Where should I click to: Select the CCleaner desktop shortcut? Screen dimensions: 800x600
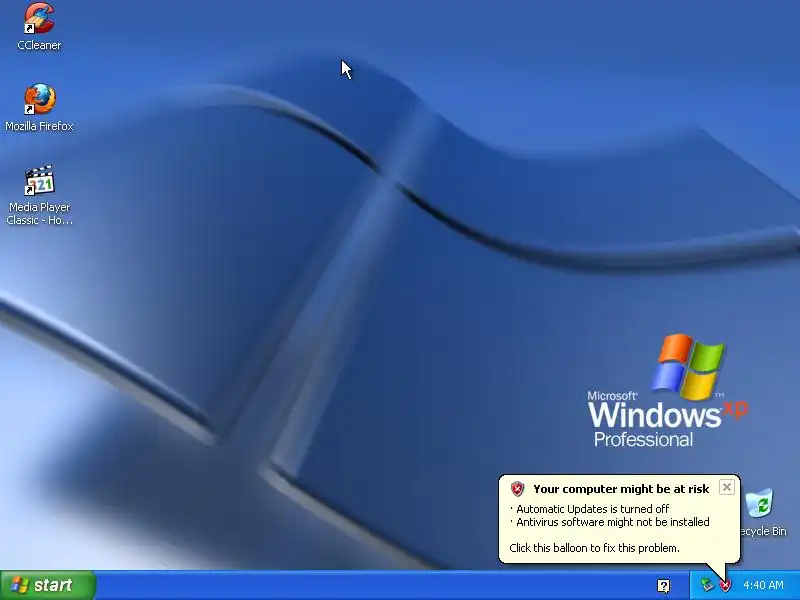point(39,27)
